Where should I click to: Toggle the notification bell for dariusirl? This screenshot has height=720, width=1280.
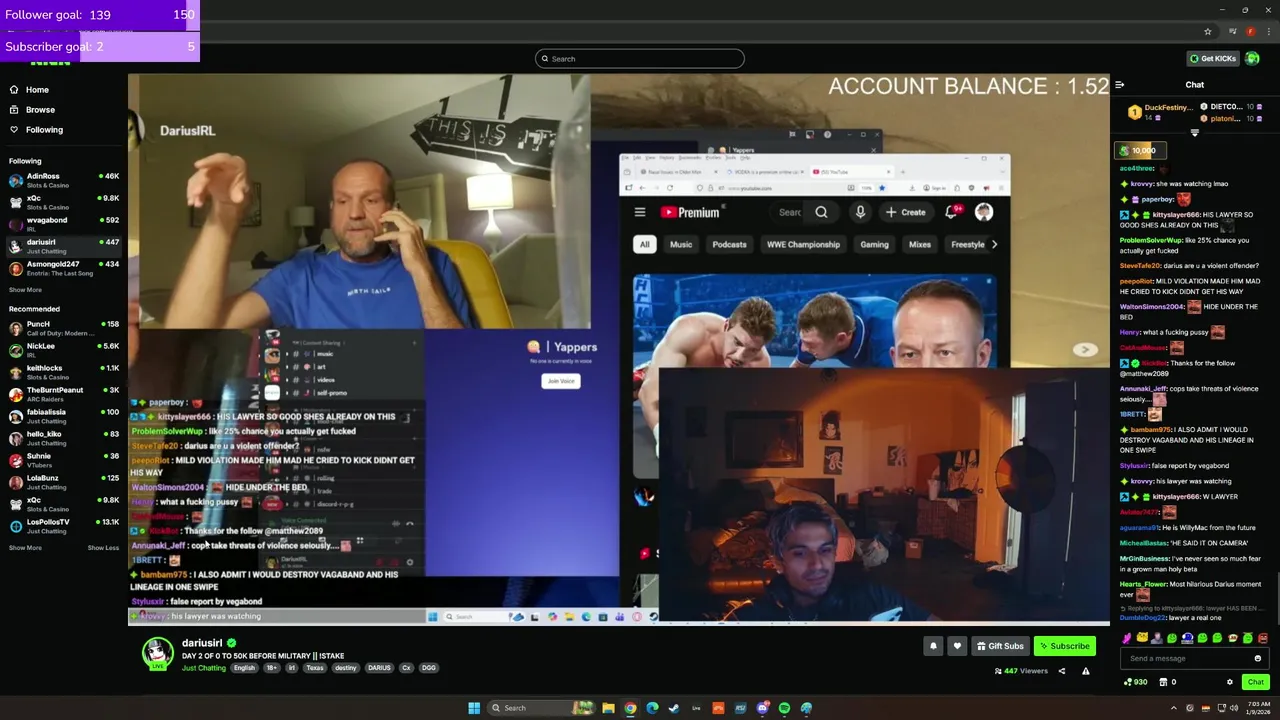[x=933, y=646]
